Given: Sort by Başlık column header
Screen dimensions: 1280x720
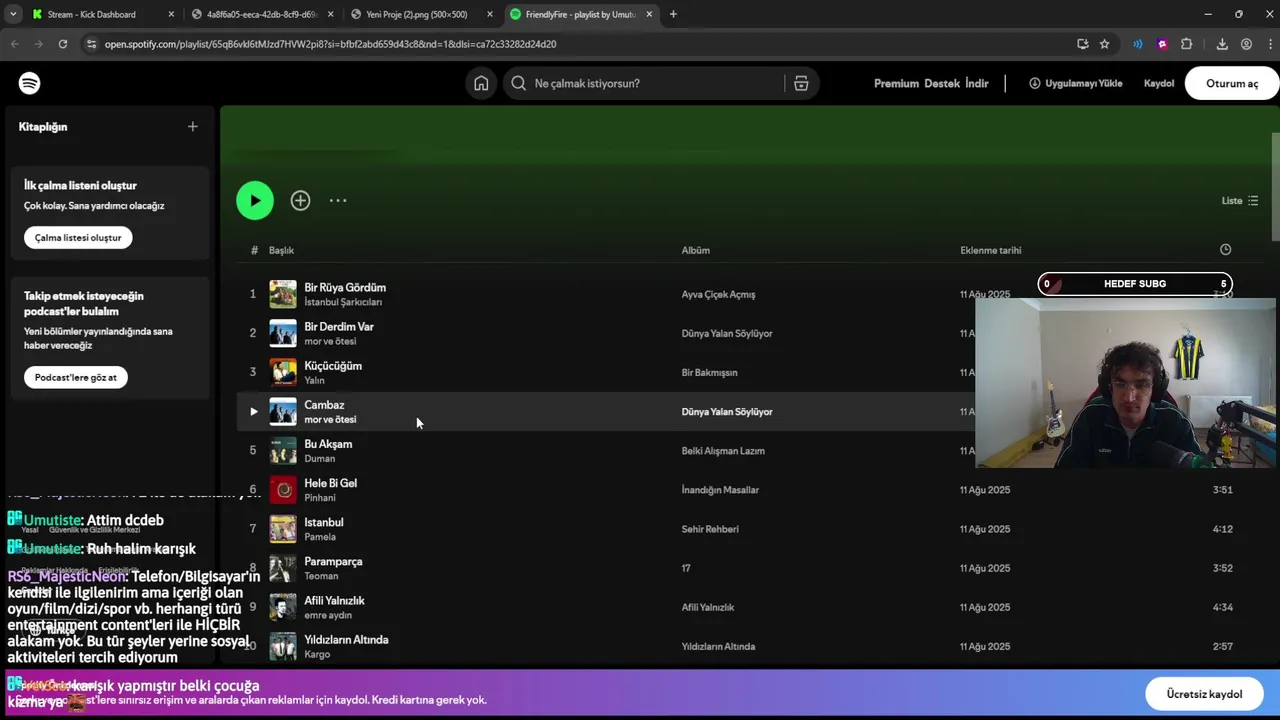Looking at the screenshot, I should point(281,250).
